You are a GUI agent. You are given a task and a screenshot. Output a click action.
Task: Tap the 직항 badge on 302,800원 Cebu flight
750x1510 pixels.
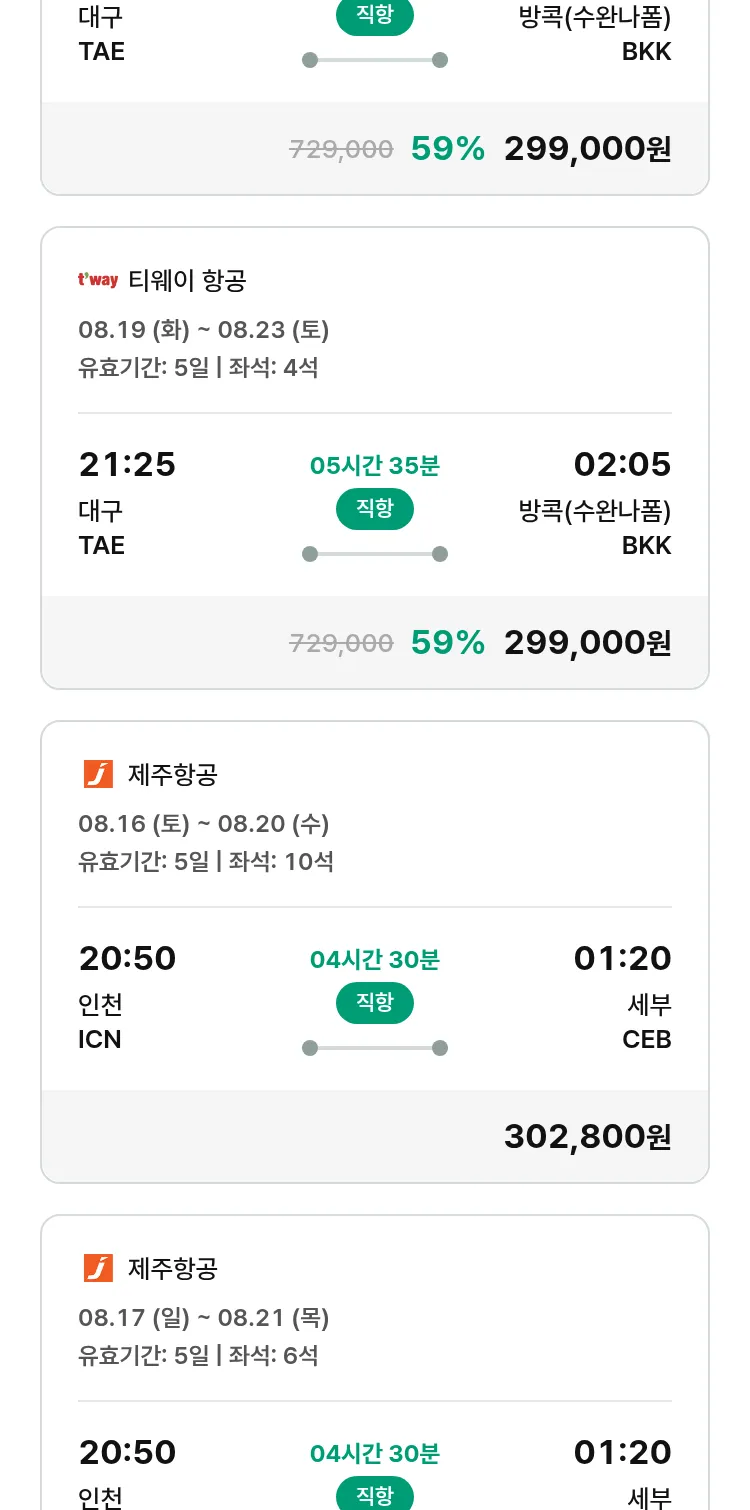375,1003
